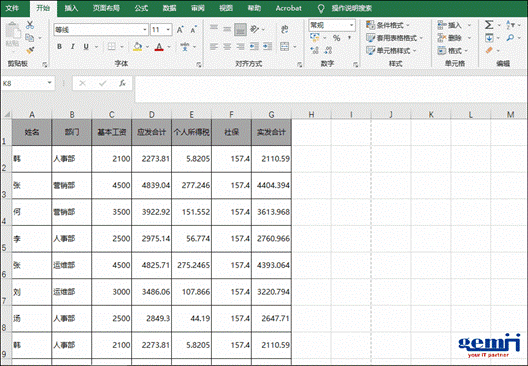This screenshot has height=366, width=528.
Task: Align text left
Action: (x=214, y=46)
